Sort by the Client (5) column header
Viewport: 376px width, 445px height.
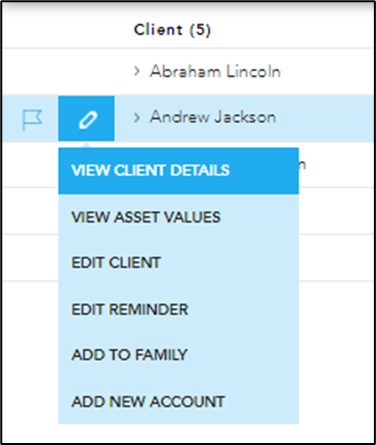[172, 30]
